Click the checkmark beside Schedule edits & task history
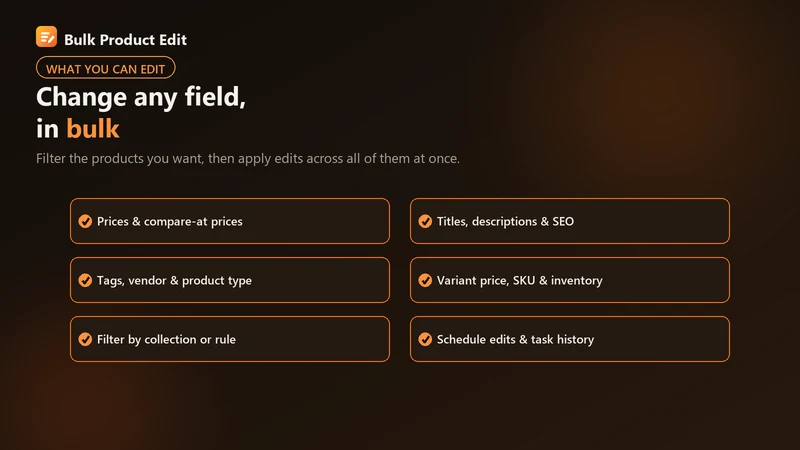This screenshot has height=450, width=800. (425, 339)
